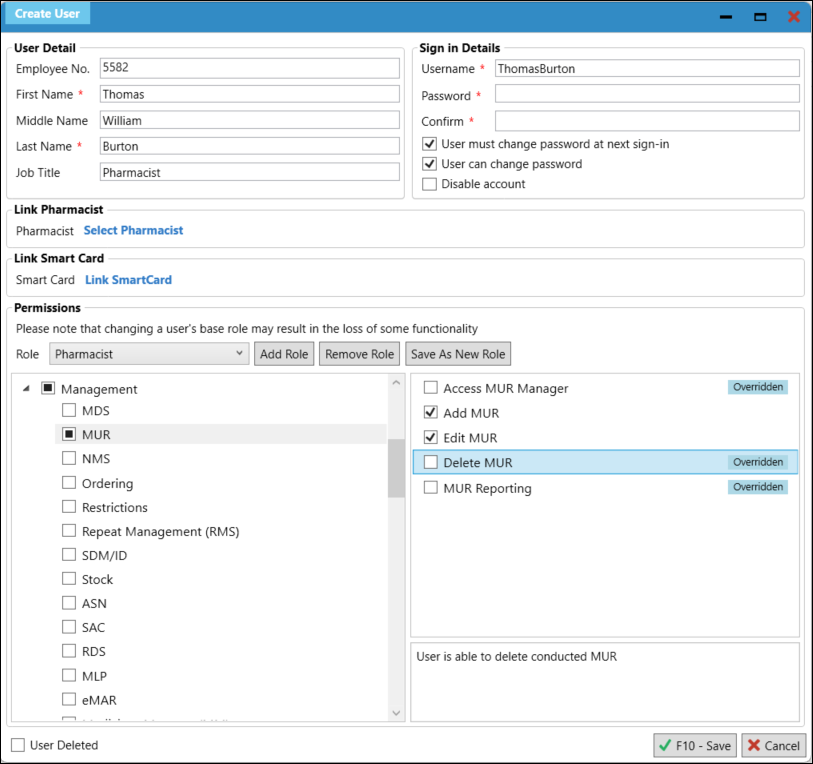This screenshot has height=764, width=813.
Task: Click Save As New Role button
Action: click(x=458, y=354)
